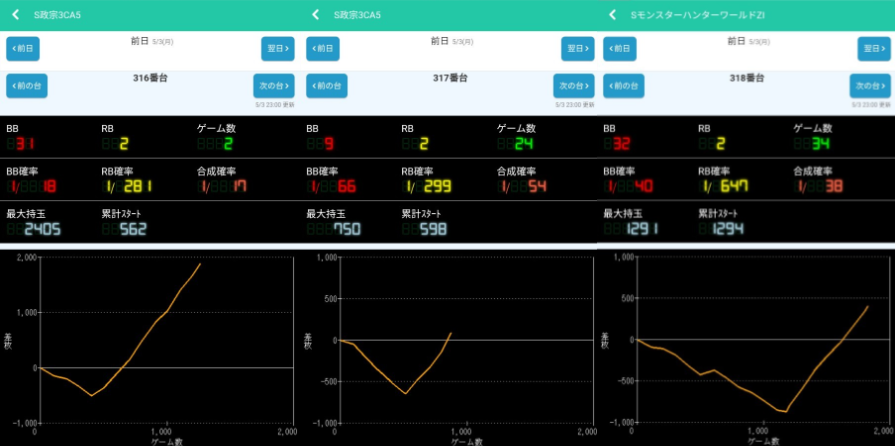895x446 pixels.
Task: Go to 次の台 from the 318番台 panel
Action: (x=870, y=85)
